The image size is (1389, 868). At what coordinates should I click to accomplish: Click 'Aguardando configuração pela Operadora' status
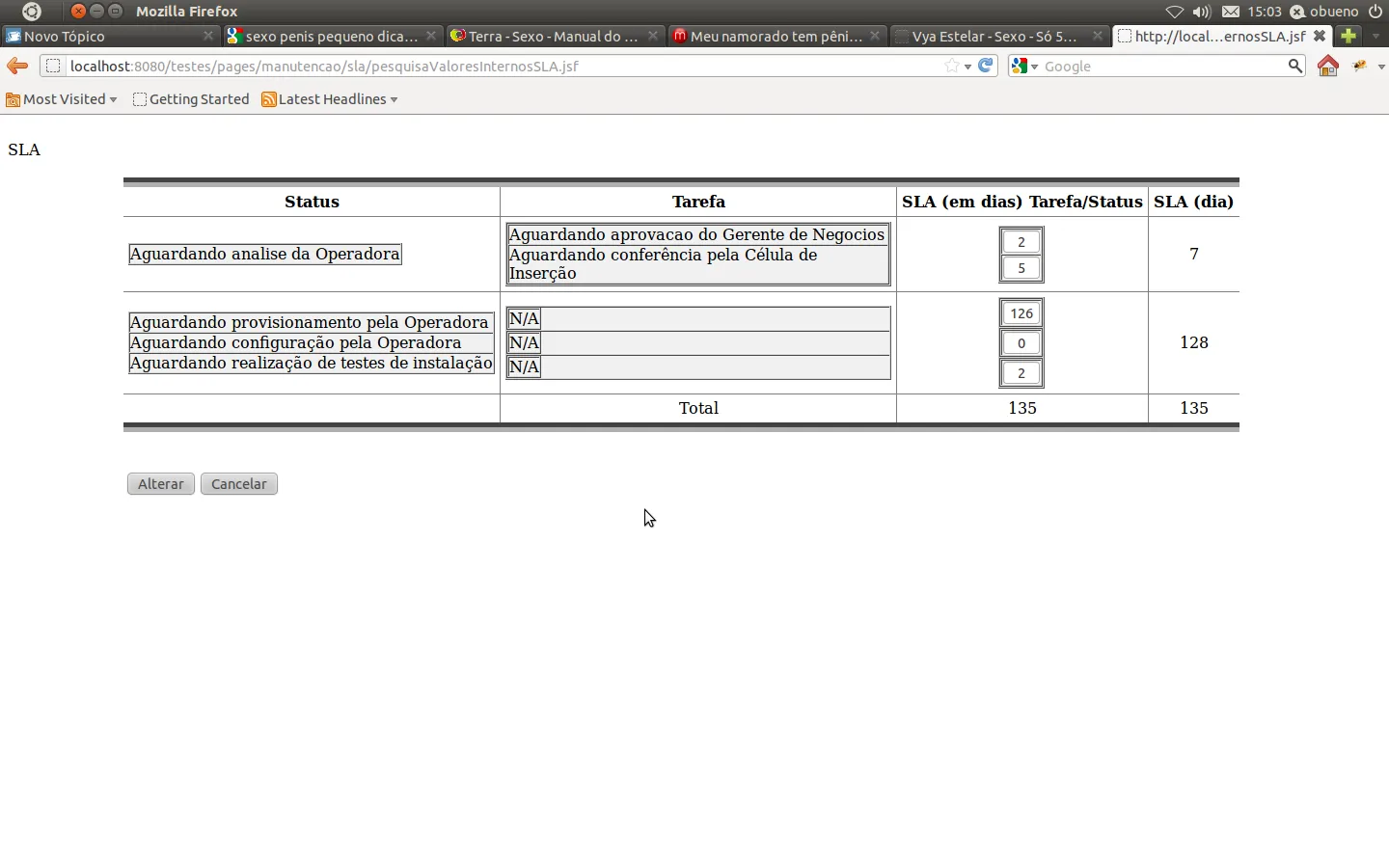tap(296, 342)
